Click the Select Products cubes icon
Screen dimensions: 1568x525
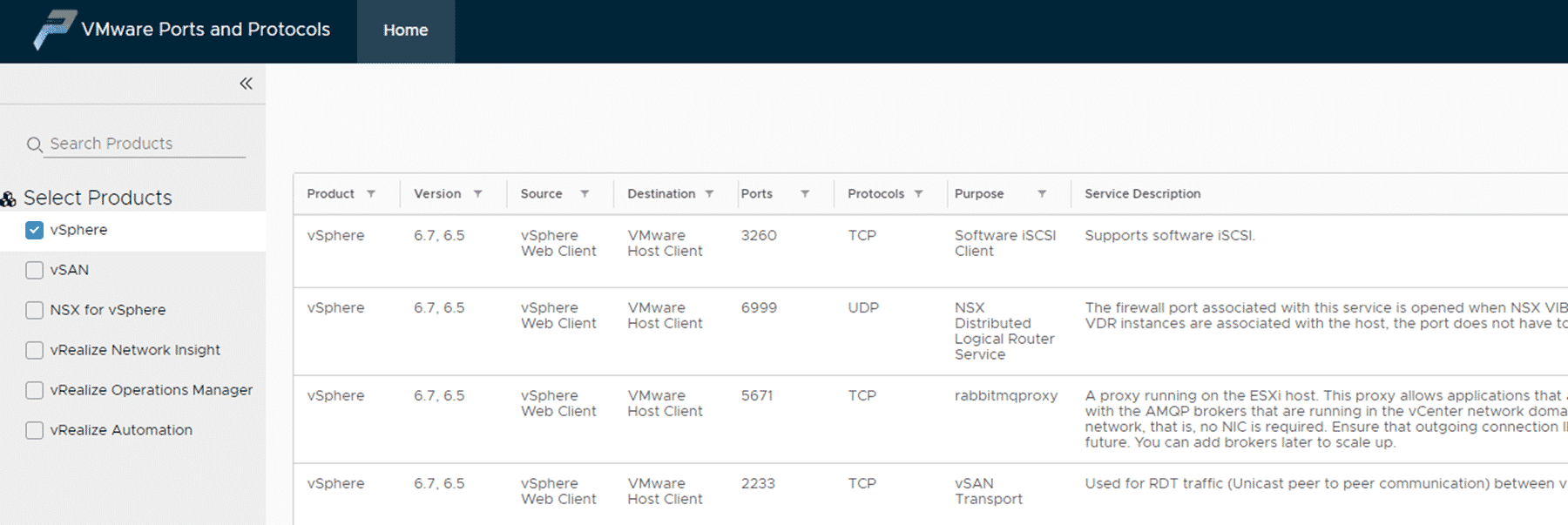(8, 199)
